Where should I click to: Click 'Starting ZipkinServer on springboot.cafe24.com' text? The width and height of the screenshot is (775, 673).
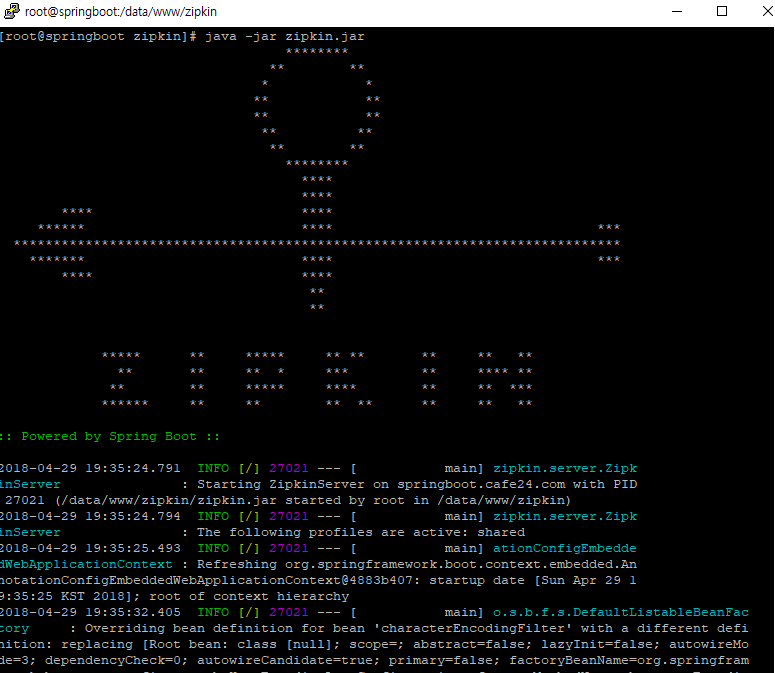pos(381,484)
